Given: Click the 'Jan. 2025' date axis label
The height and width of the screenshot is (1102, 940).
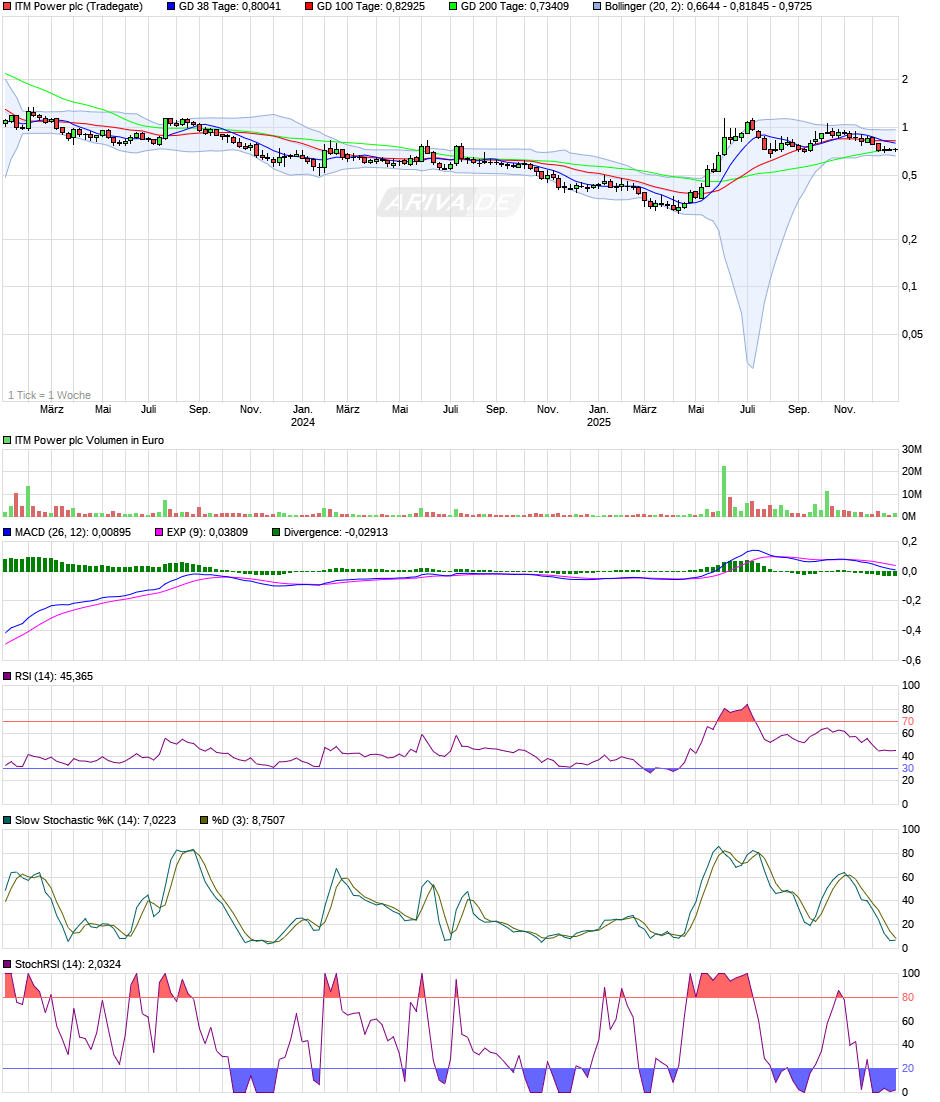Looking at the screenshot, I should [599, 415].
